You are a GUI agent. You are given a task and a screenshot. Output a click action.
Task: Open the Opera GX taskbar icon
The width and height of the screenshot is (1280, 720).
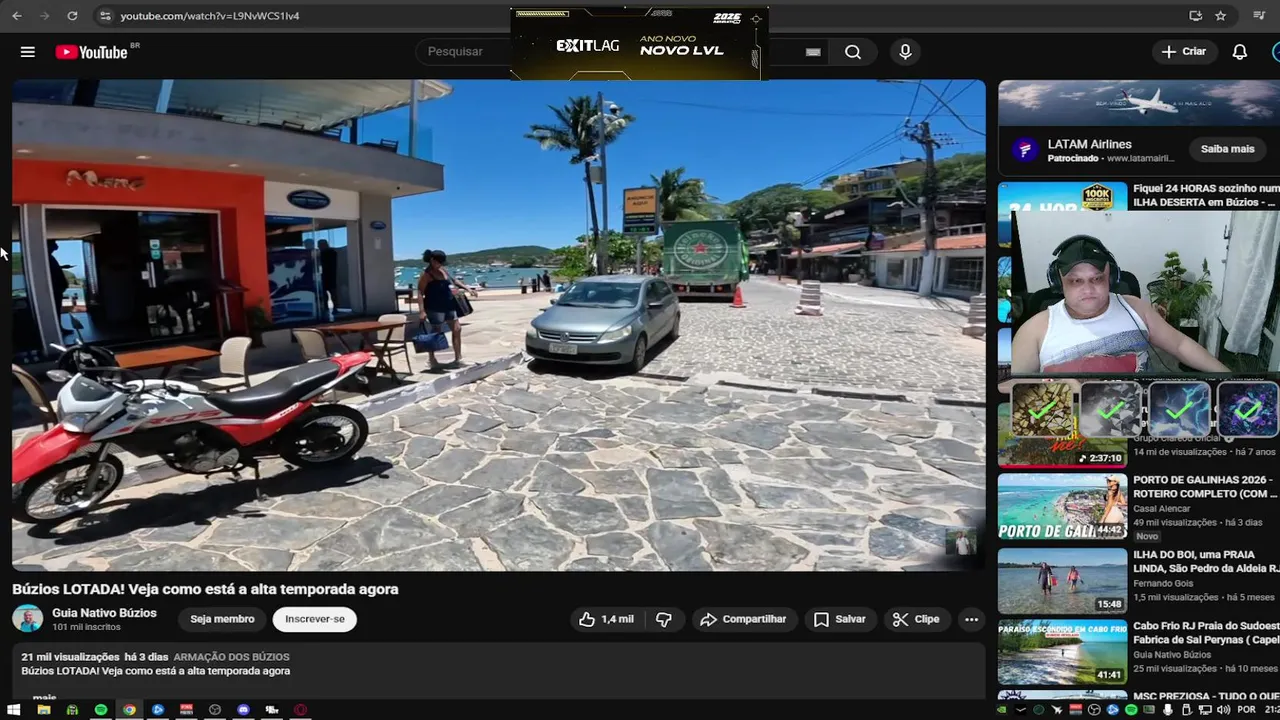pyautogui.click(x=301, y=710)
